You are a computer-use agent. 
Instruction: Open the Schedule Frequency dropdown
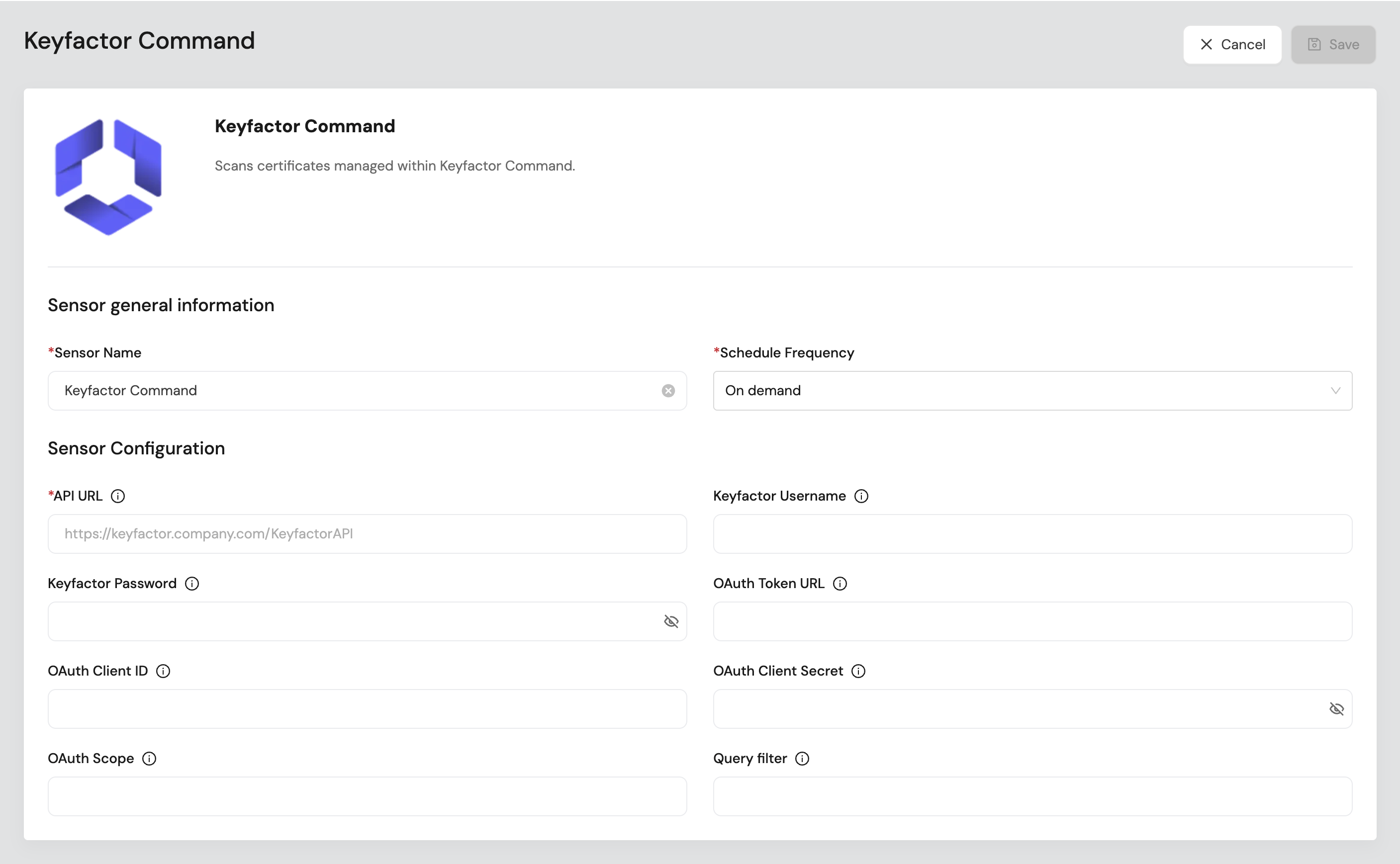click(x=1032, y=391)
